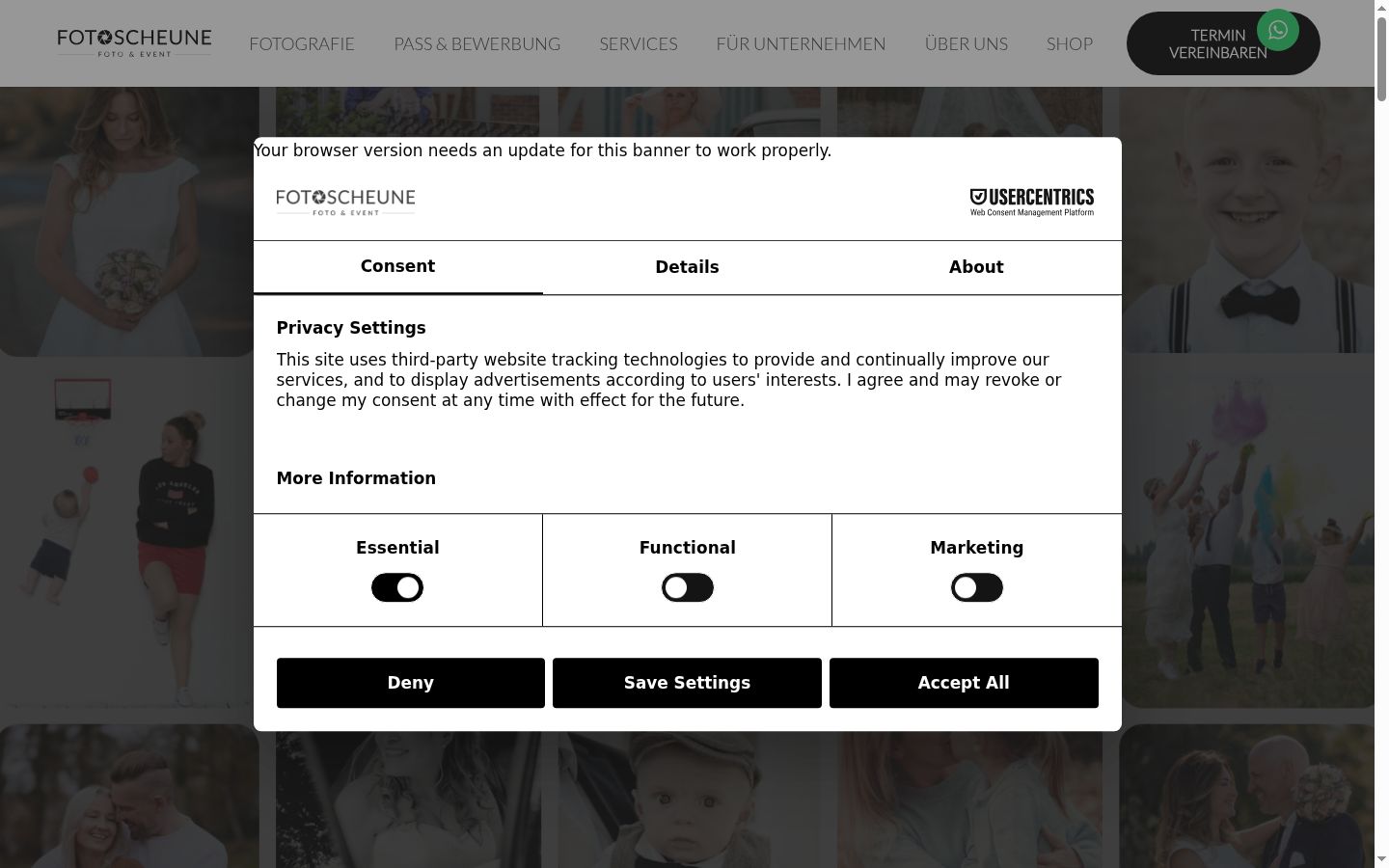Click the Fotoscheune logo in the header
Screen dimensions: 1389x868
134,42
